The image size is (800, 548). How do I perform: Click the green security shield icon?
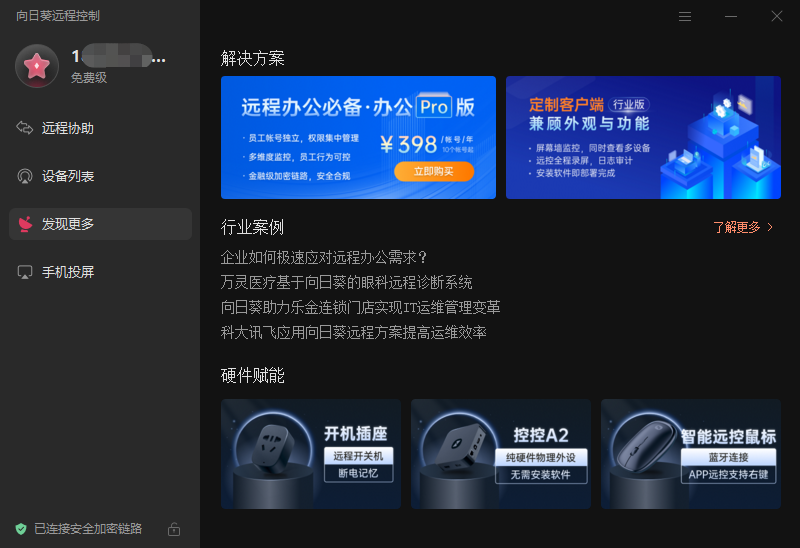[21, 528]
